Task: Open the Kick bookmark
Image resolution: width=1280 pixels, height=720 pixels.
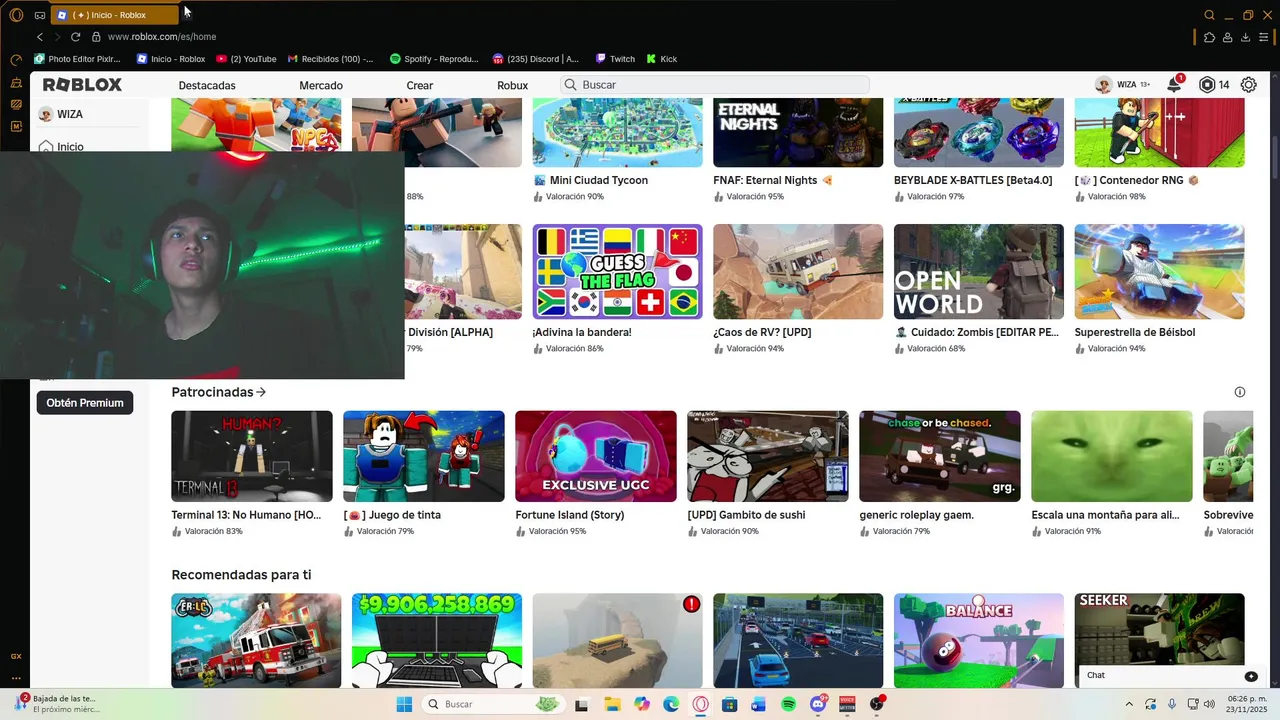Action: 662,59
